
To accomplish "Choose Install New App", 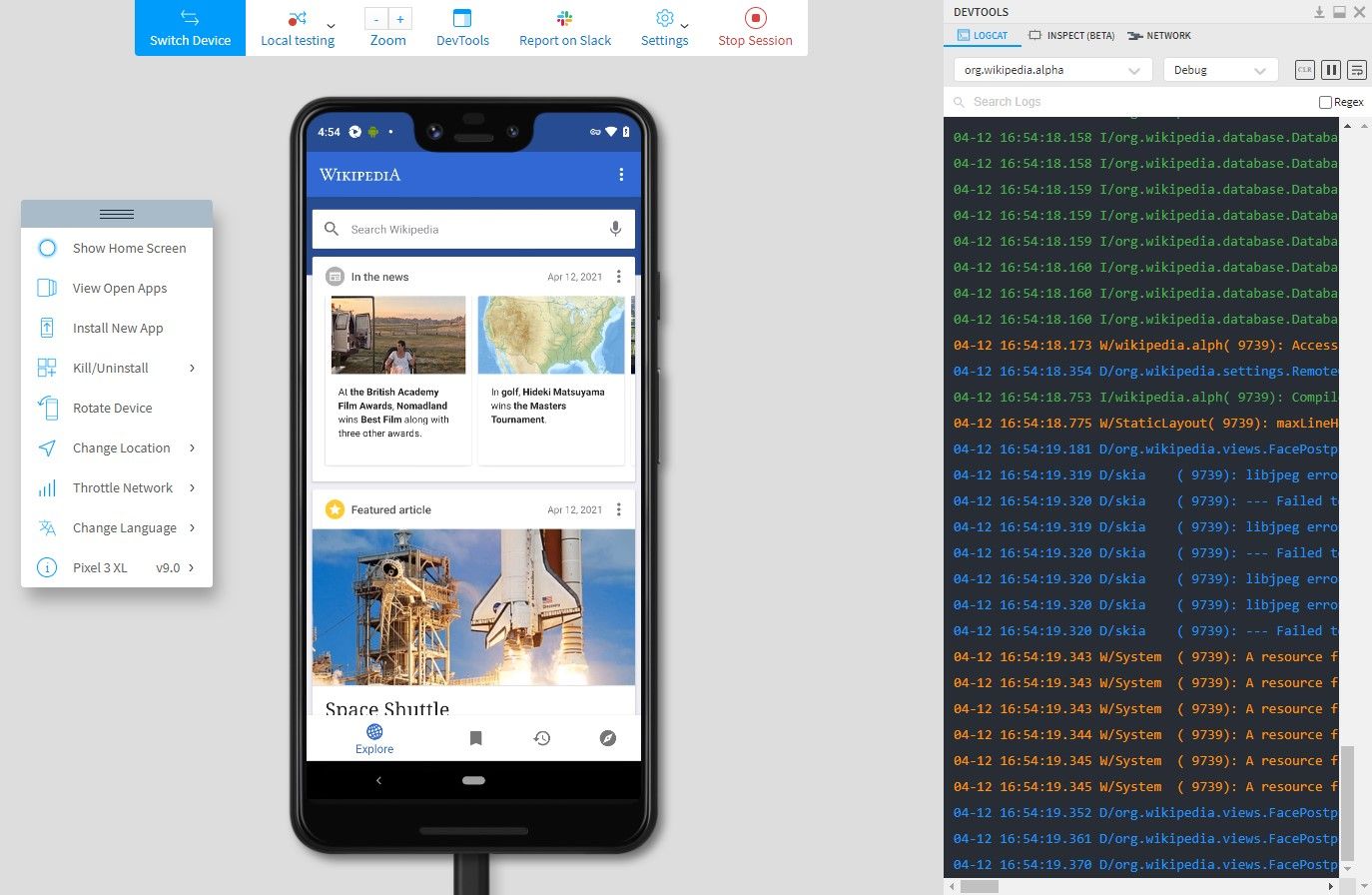I will point(117,328).
